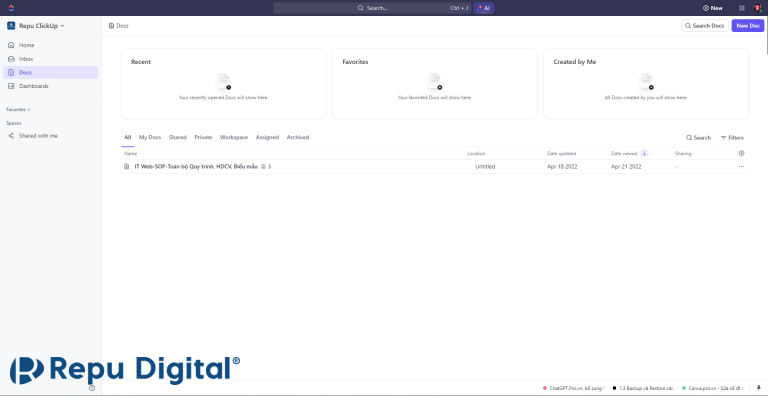Image resolution: width=768 pixels, height=396 pixels.
Task: Switch to the Archived tab
Action: tap(298, 137)
